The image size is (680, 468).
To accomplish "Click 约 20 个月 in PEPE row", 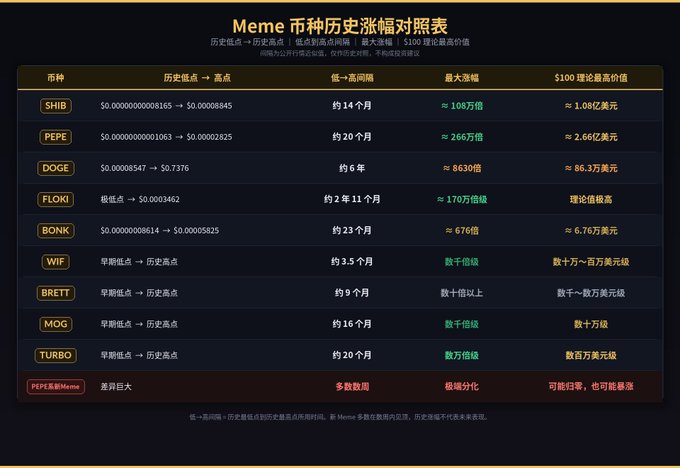I will pyautogui.click(x=352, y=137).
